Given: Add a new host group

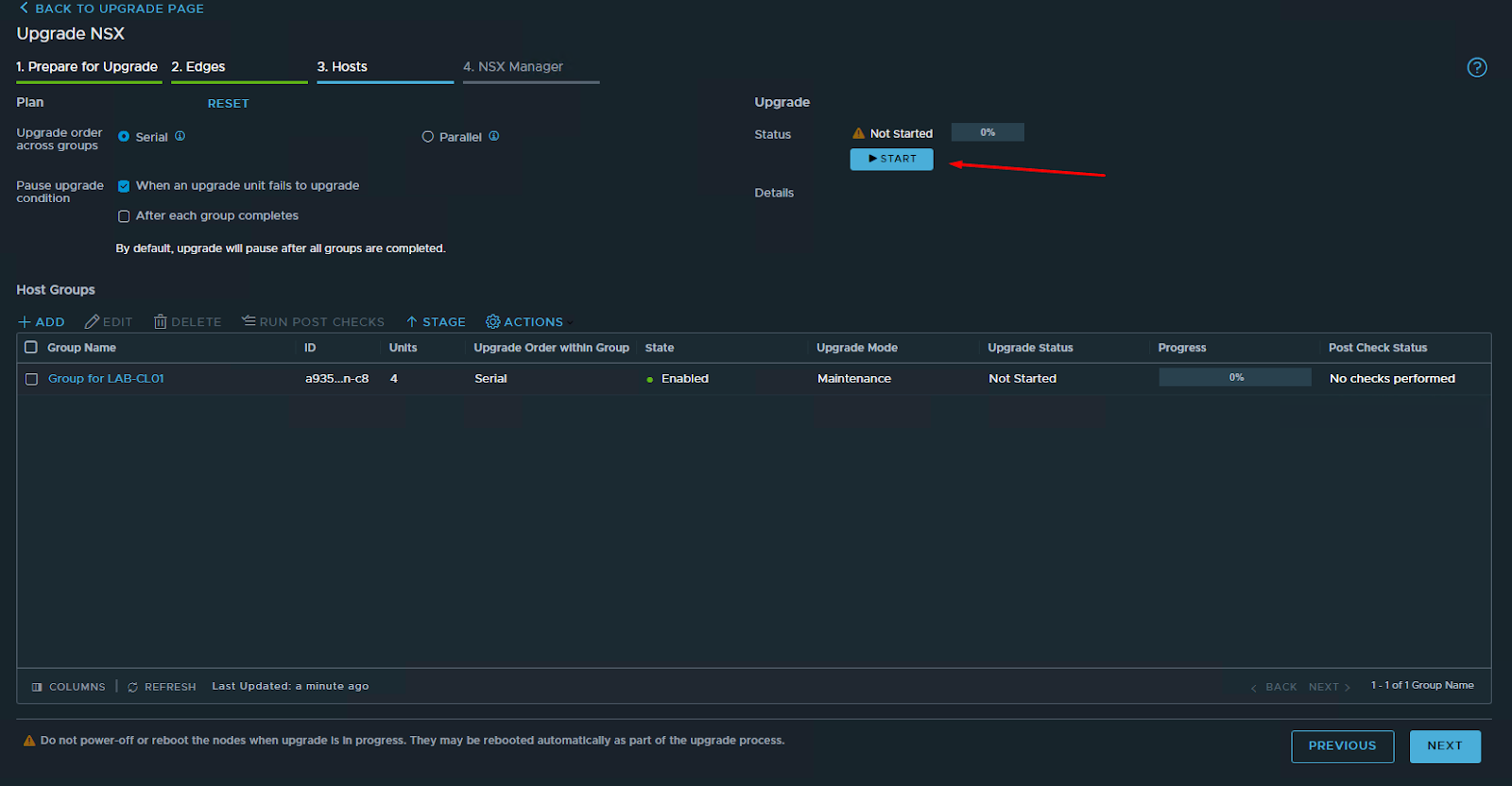Looking at the screenshot, I should click(42, 322).
